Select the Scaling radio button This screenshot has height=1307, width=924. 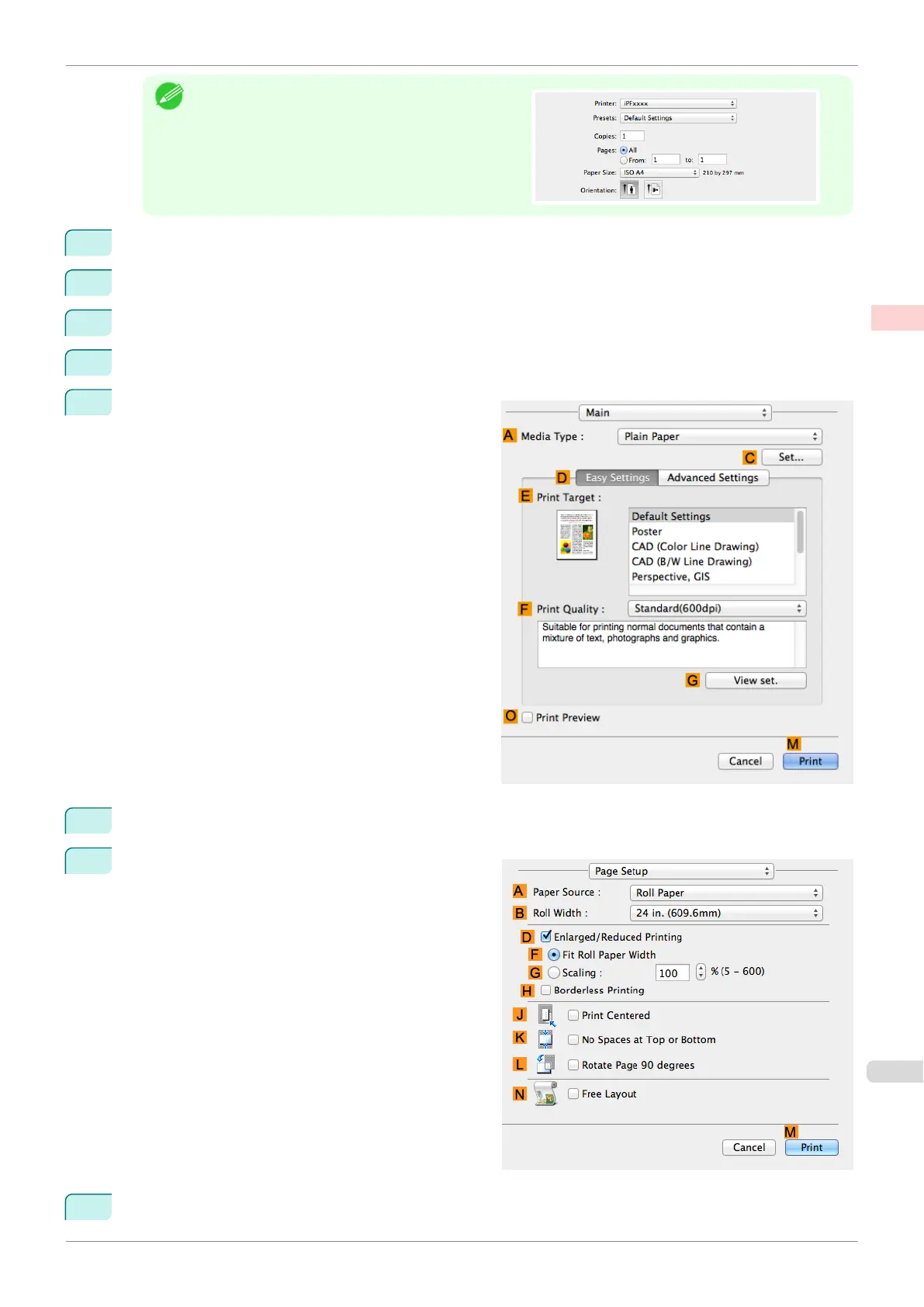coord(554,972)
